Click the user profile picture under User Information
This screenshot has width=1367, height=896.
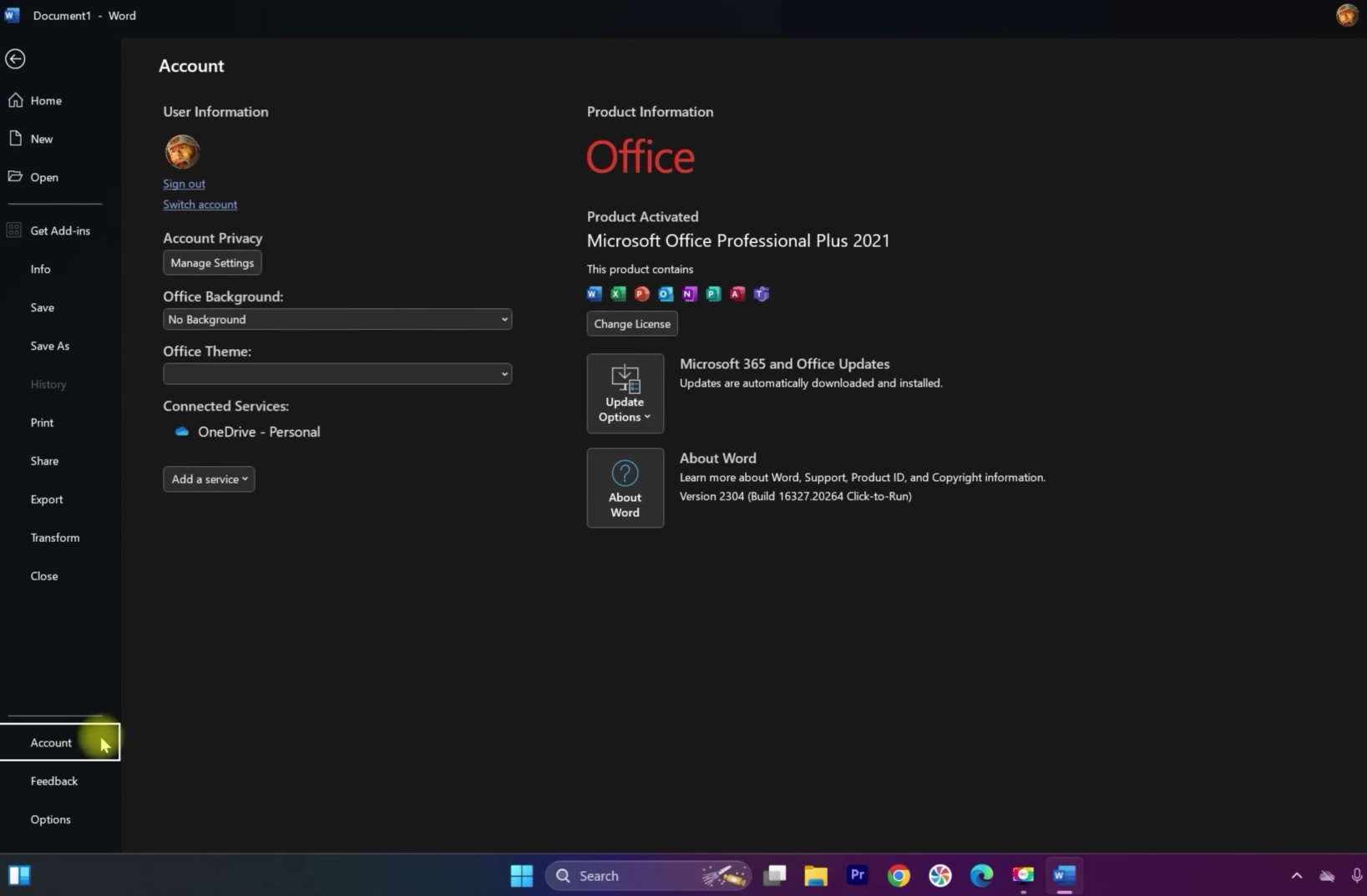click(182, 152)
